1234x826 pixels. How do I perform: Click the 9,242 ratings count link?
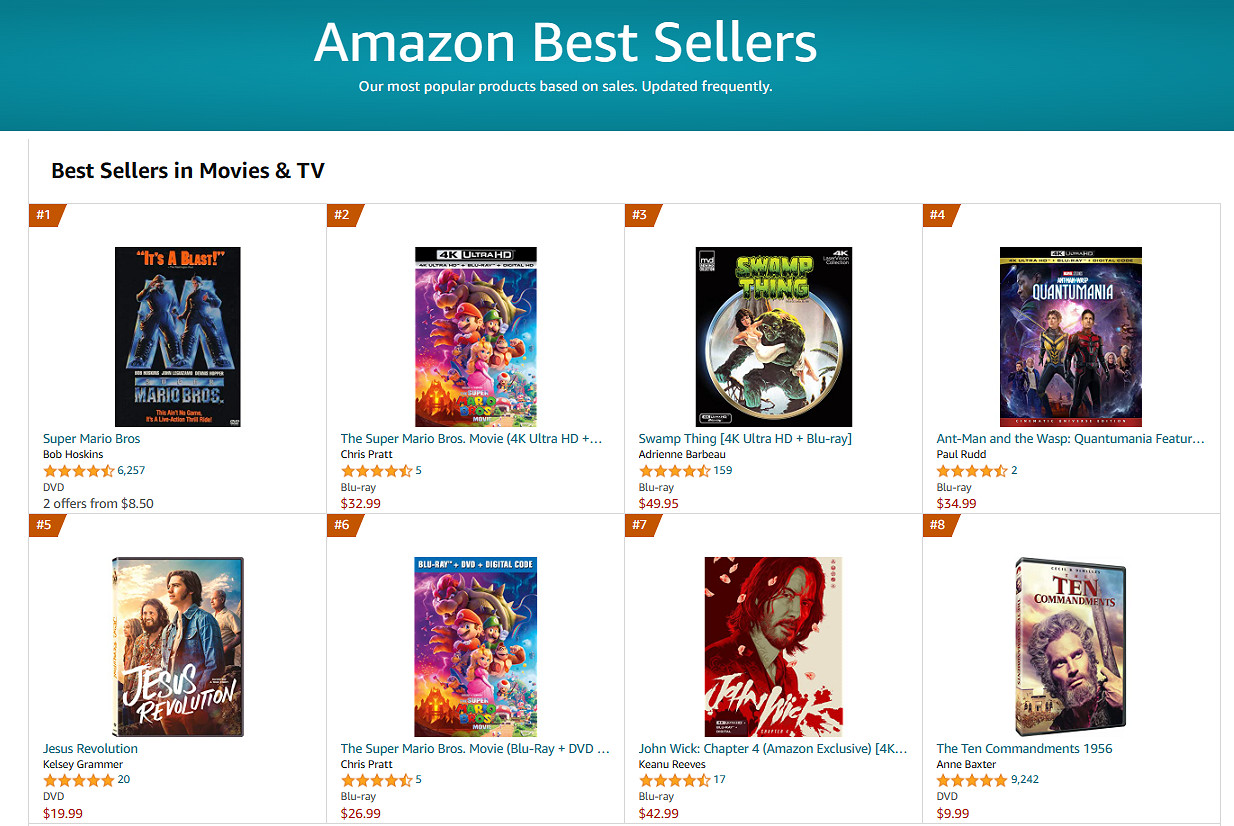coord(1025,780)
